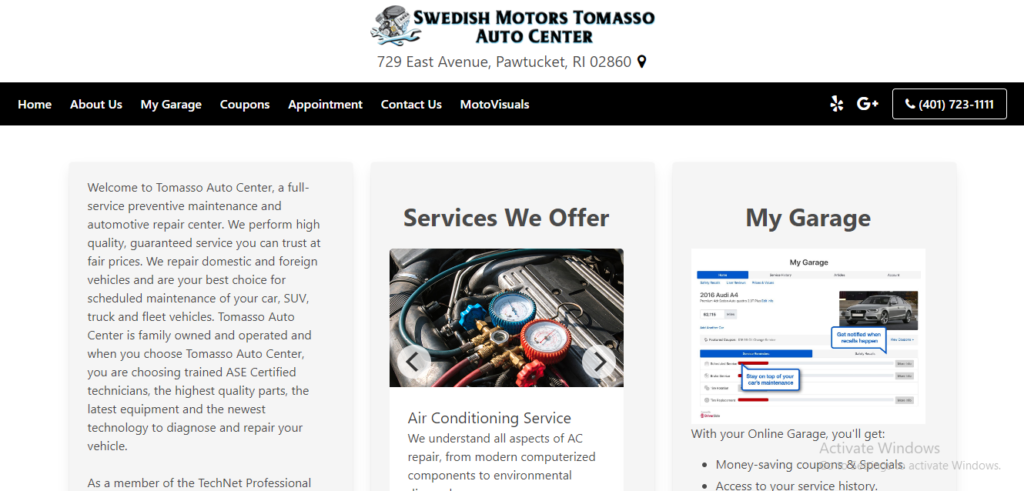This screenshot has height=491, width=1024.
Task: Show previous service slide arrow
Action: pyautogui.click(x=414, y=361)
